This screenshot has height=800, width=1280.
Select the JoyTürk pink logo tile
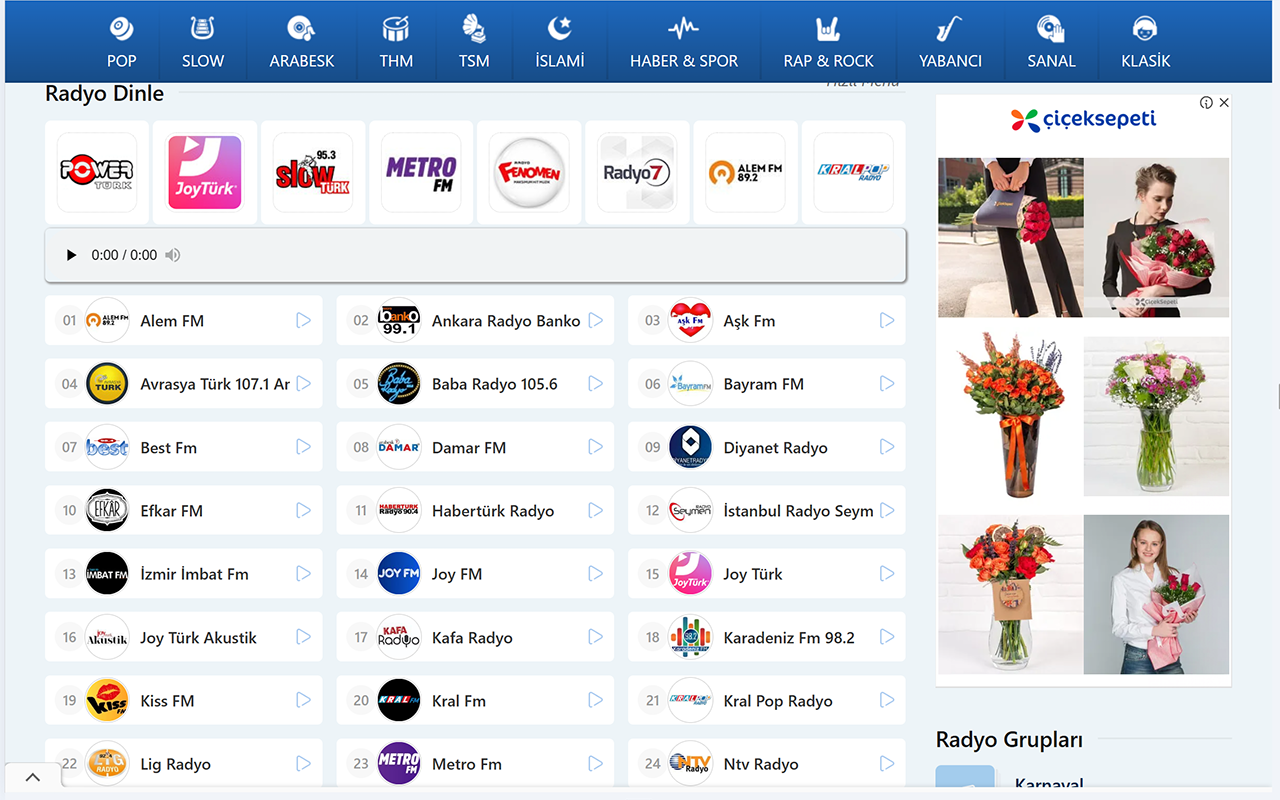tap(205, 173)
